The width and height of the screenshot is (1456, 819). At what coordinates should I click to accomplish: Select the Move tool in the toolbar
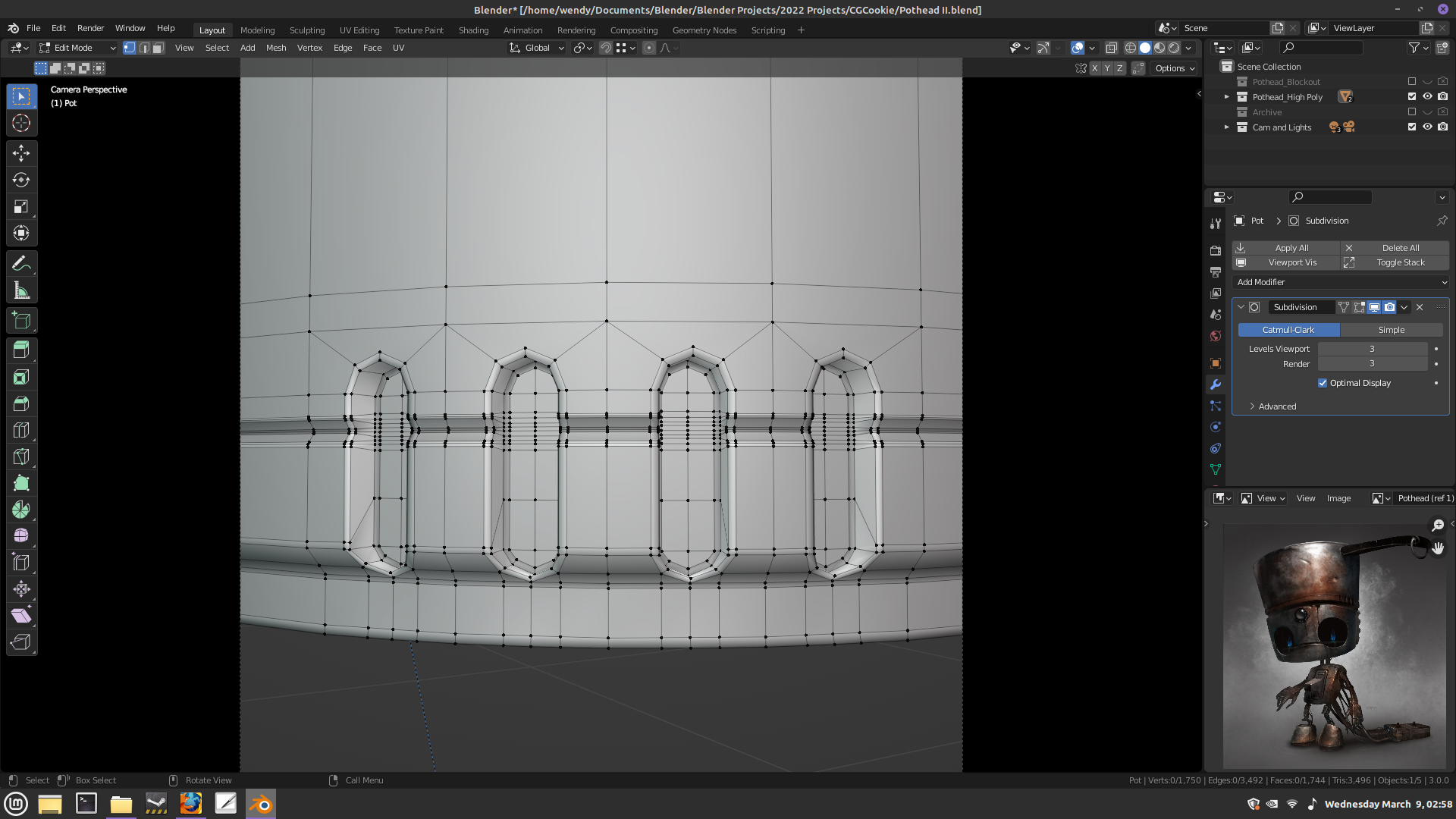21,153
